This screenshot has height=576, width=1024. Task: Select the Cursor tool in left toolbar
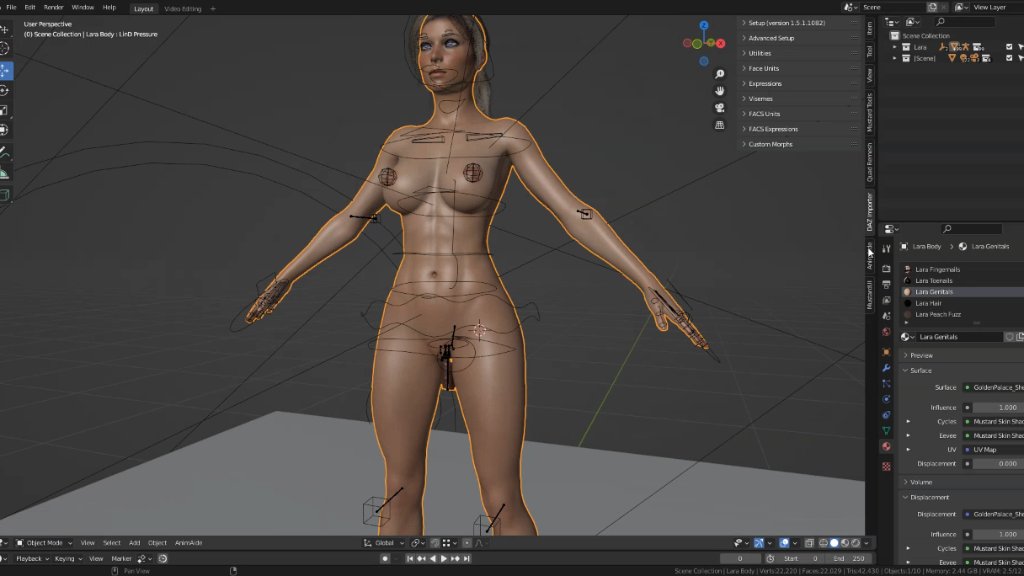[x=4, y=48]
